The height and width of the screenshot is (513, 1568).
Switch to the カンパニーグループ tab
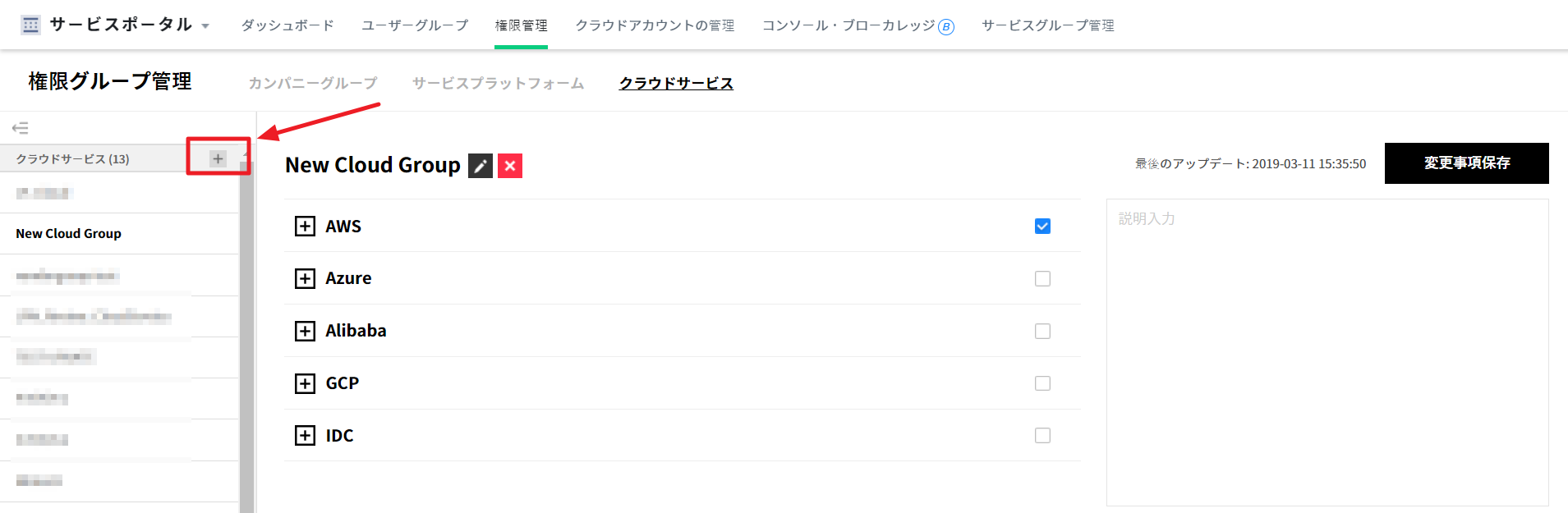pos(313,83)
